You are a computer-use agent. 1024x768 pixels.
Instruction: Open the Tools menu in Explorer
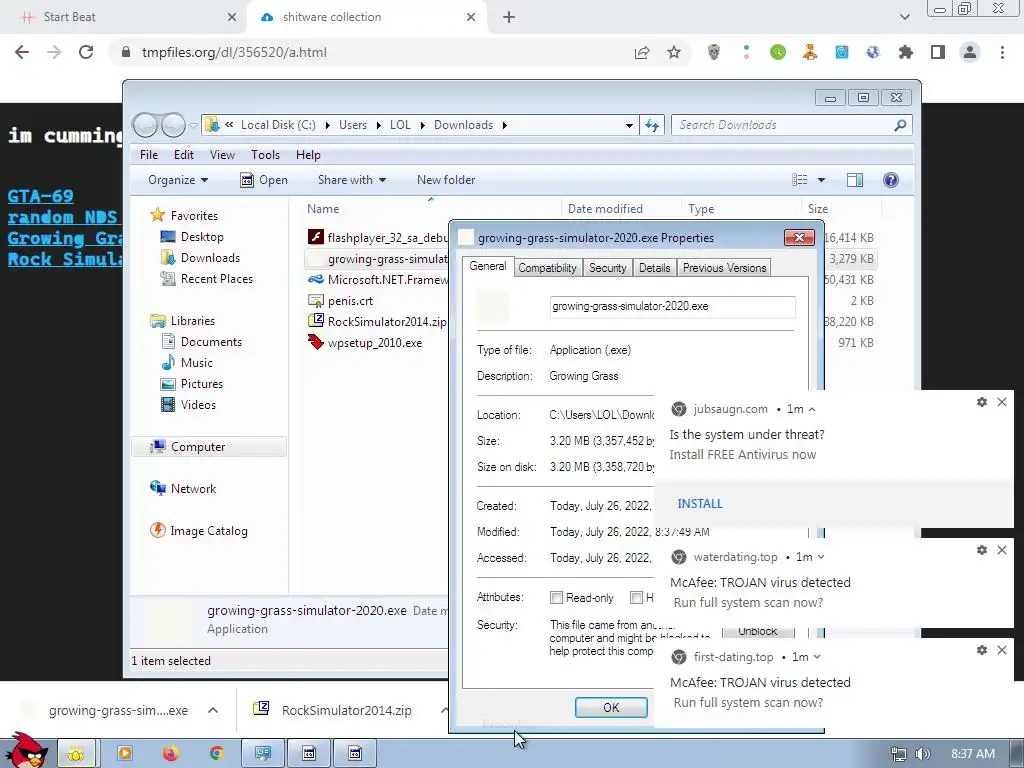pos(265,155)
